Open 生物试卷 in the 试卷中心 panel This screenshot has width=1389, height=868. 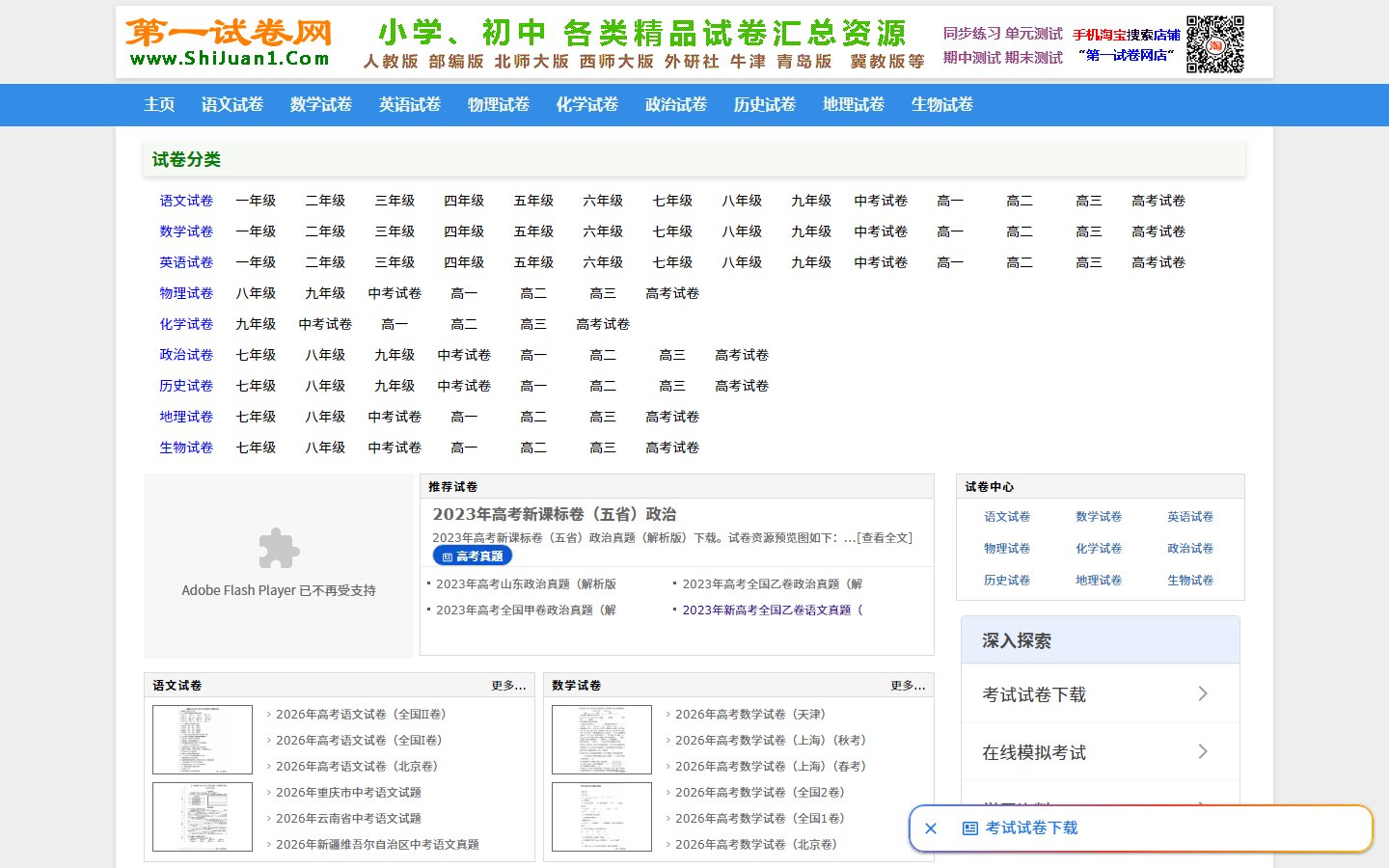pos(1190,581)
